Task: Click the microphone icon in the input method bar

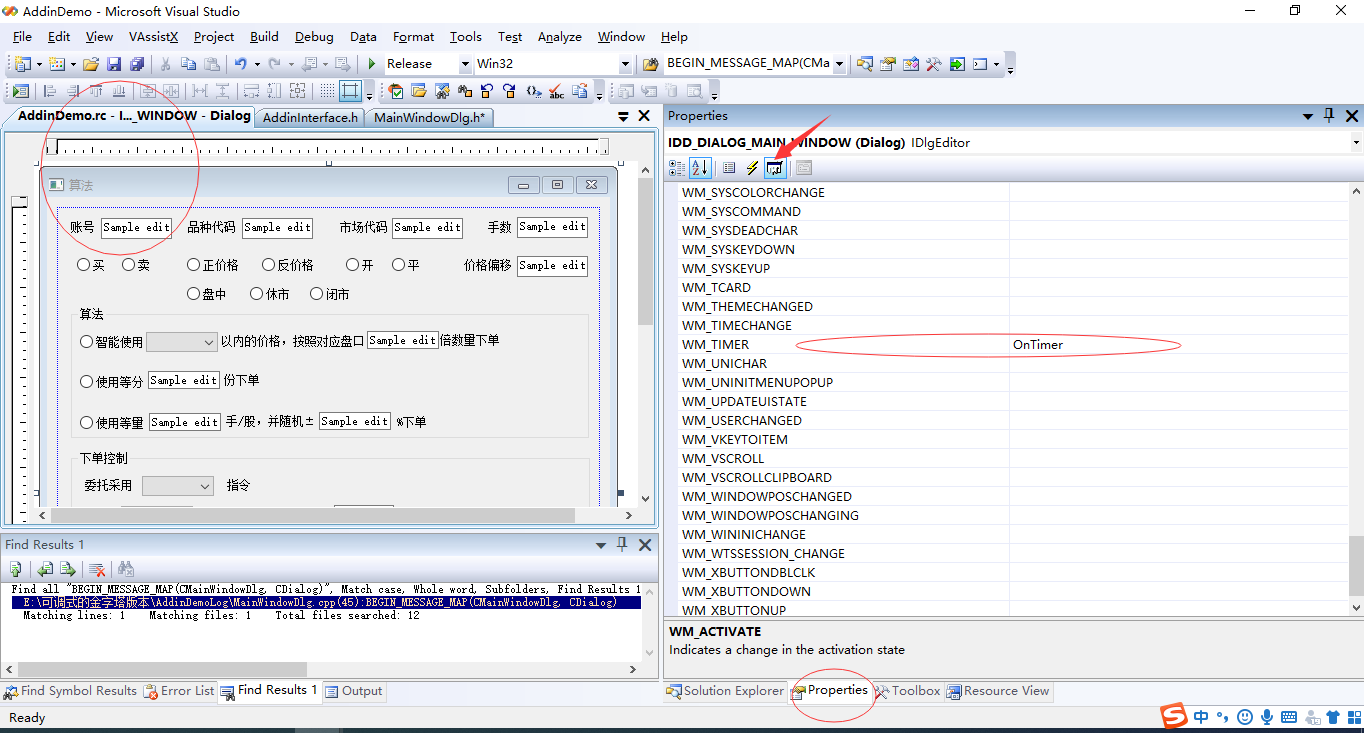Action: point(1267,717)
